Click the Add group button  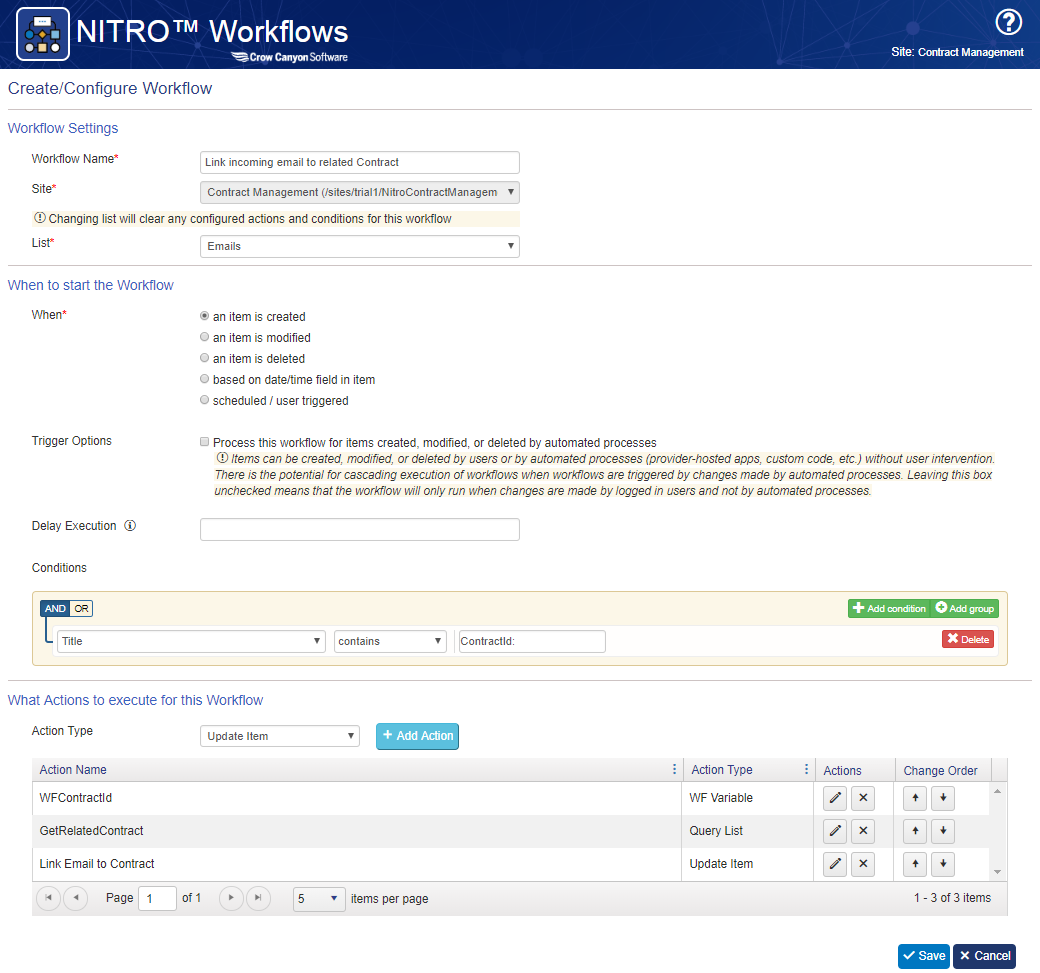[x=964, y=608]
